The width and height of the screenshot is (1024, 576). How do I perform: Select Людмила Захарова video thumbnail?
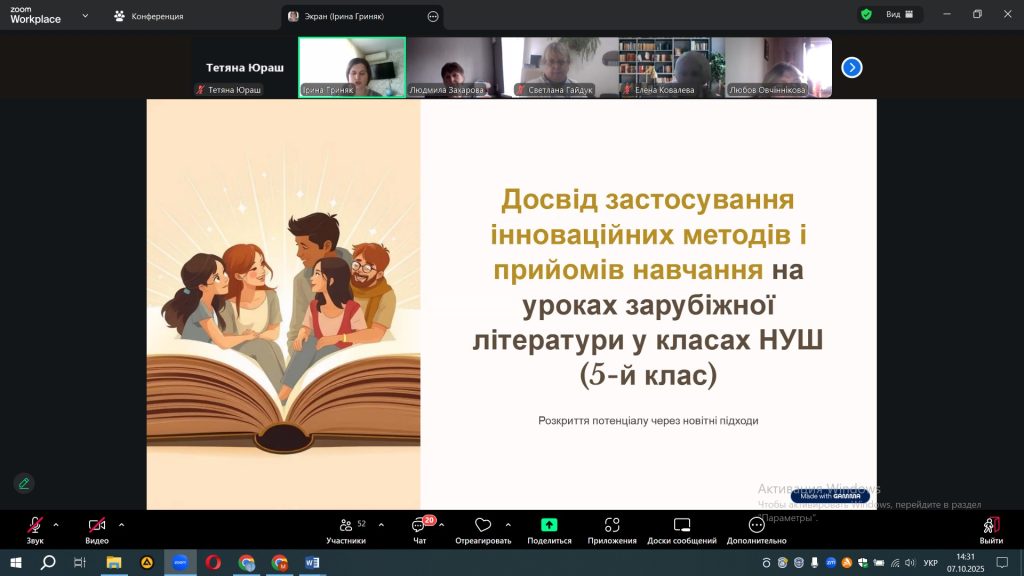pos(454,67)
